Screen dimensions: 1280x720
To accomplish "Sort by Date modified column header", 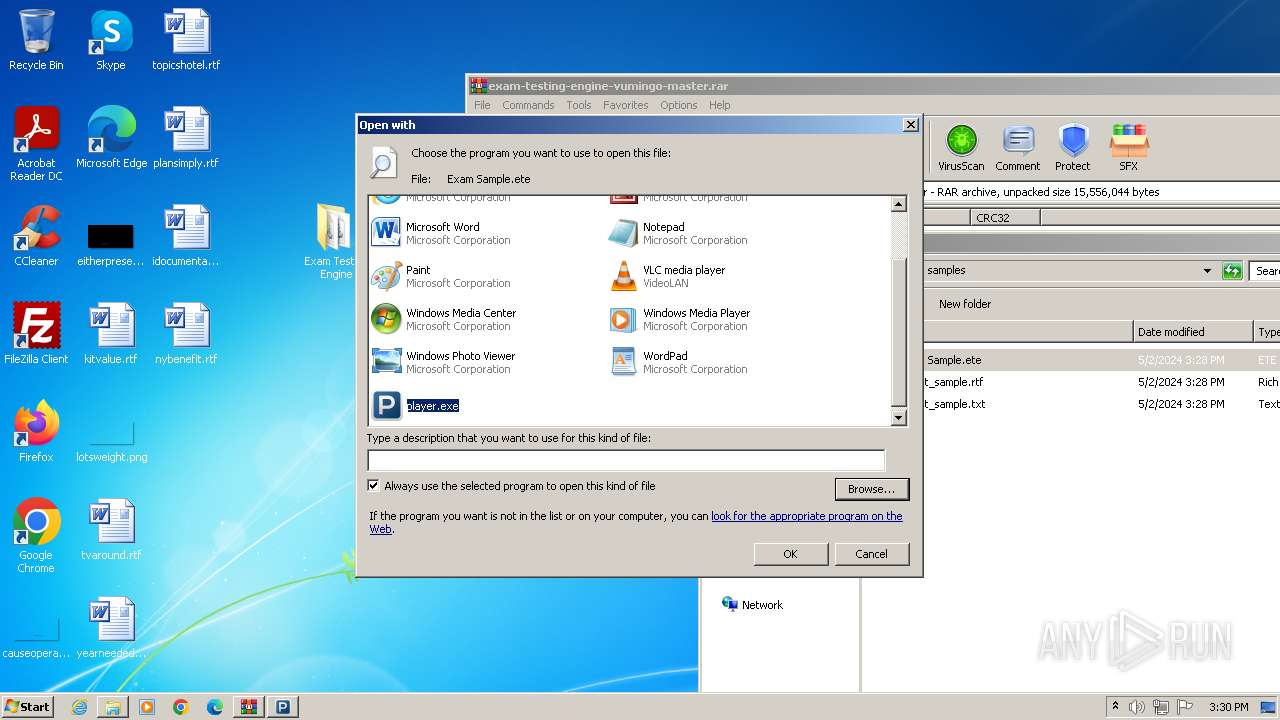I will click(x=1193, y=332).
